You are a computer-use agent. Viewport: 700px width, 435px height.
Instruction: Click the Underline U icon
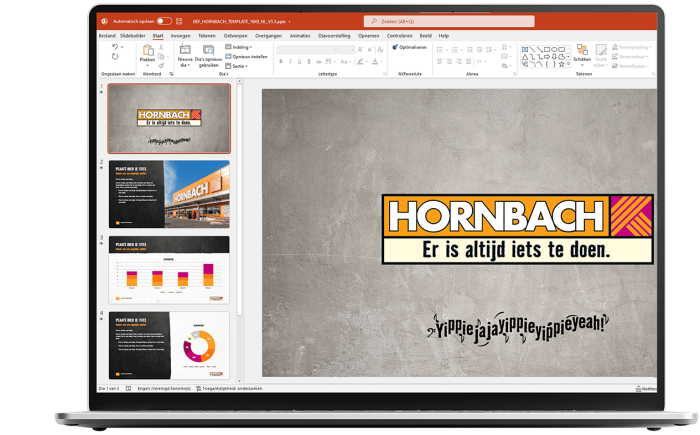(299, 62)
